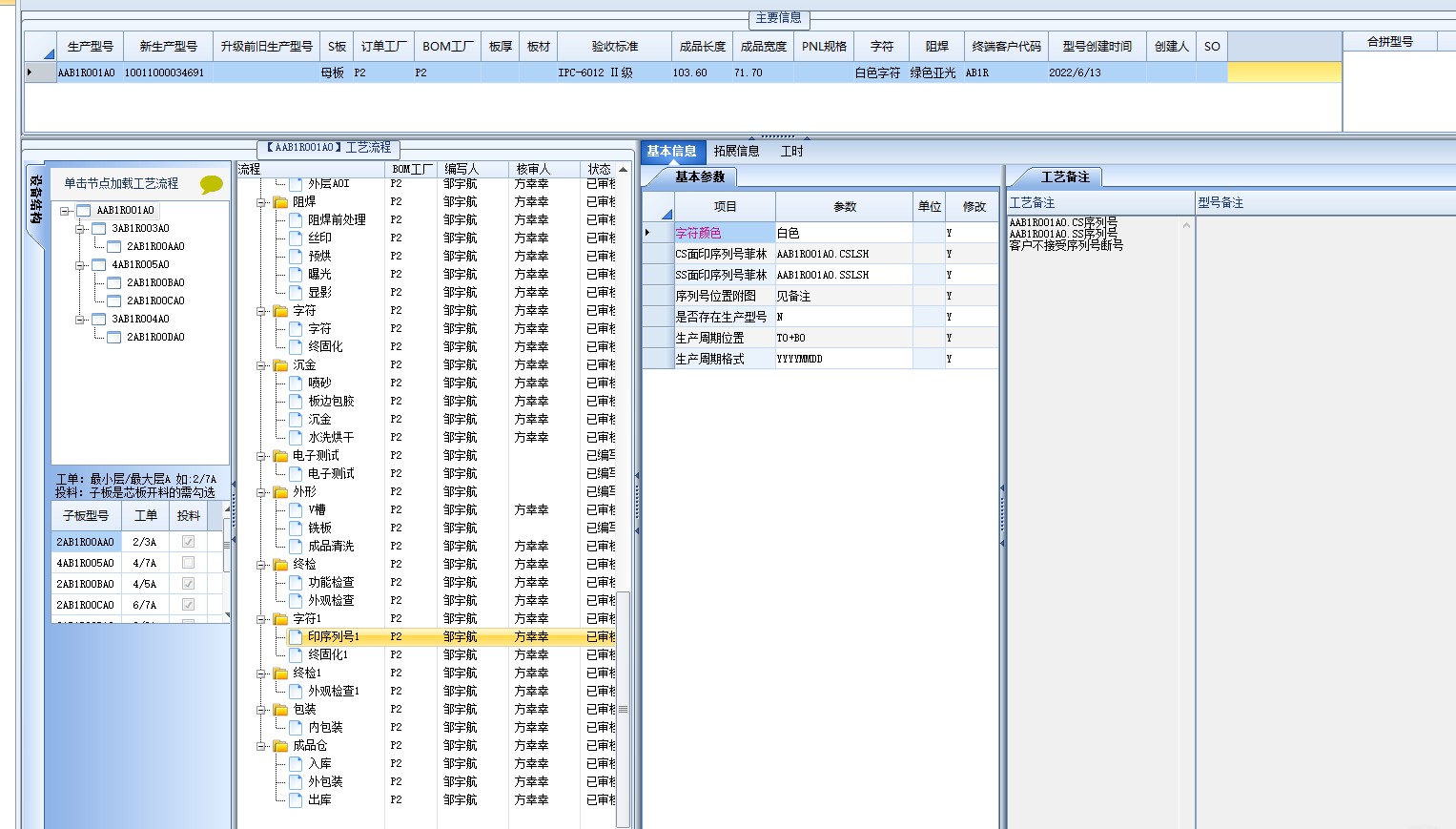Click the 字符颜色 parameter value 白色
The image size is (1456, 829).
pos(844,233)
